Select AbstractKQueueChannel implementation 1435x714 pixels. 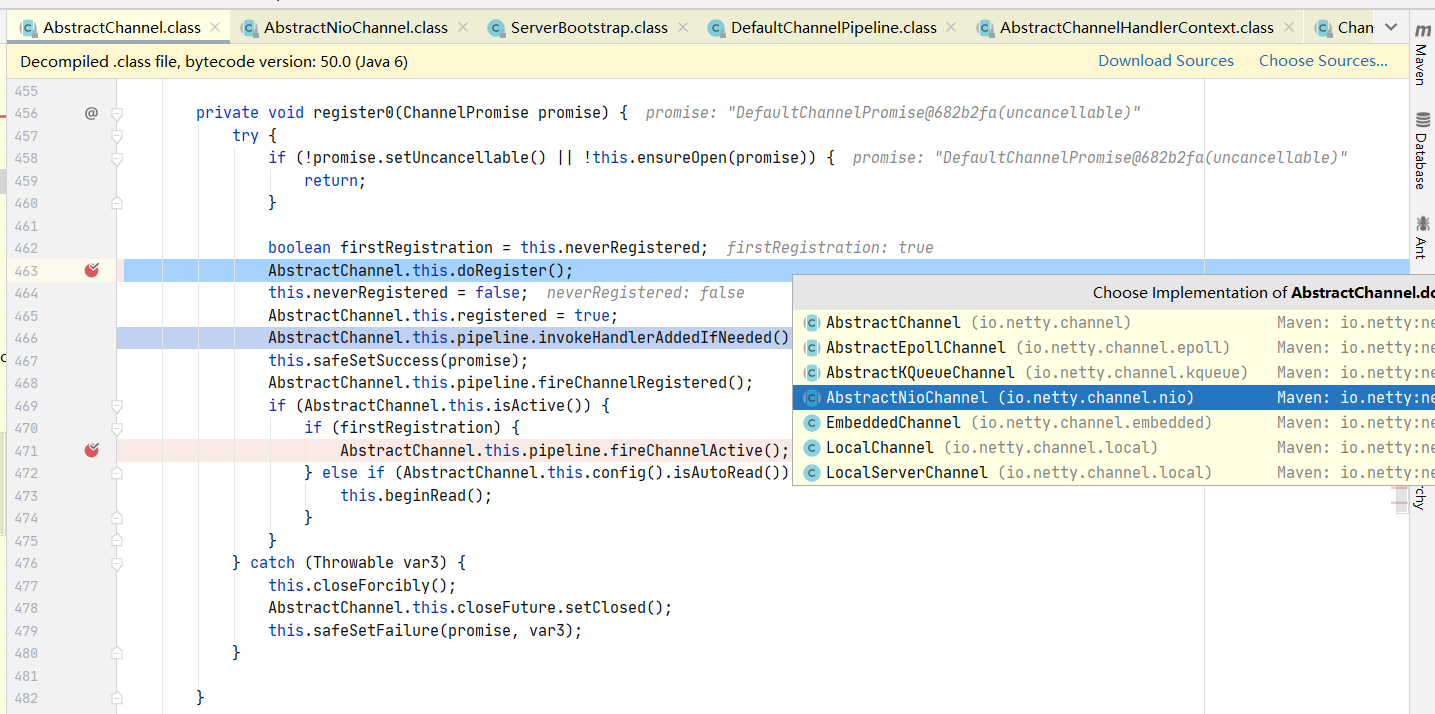pos(1114,373)
